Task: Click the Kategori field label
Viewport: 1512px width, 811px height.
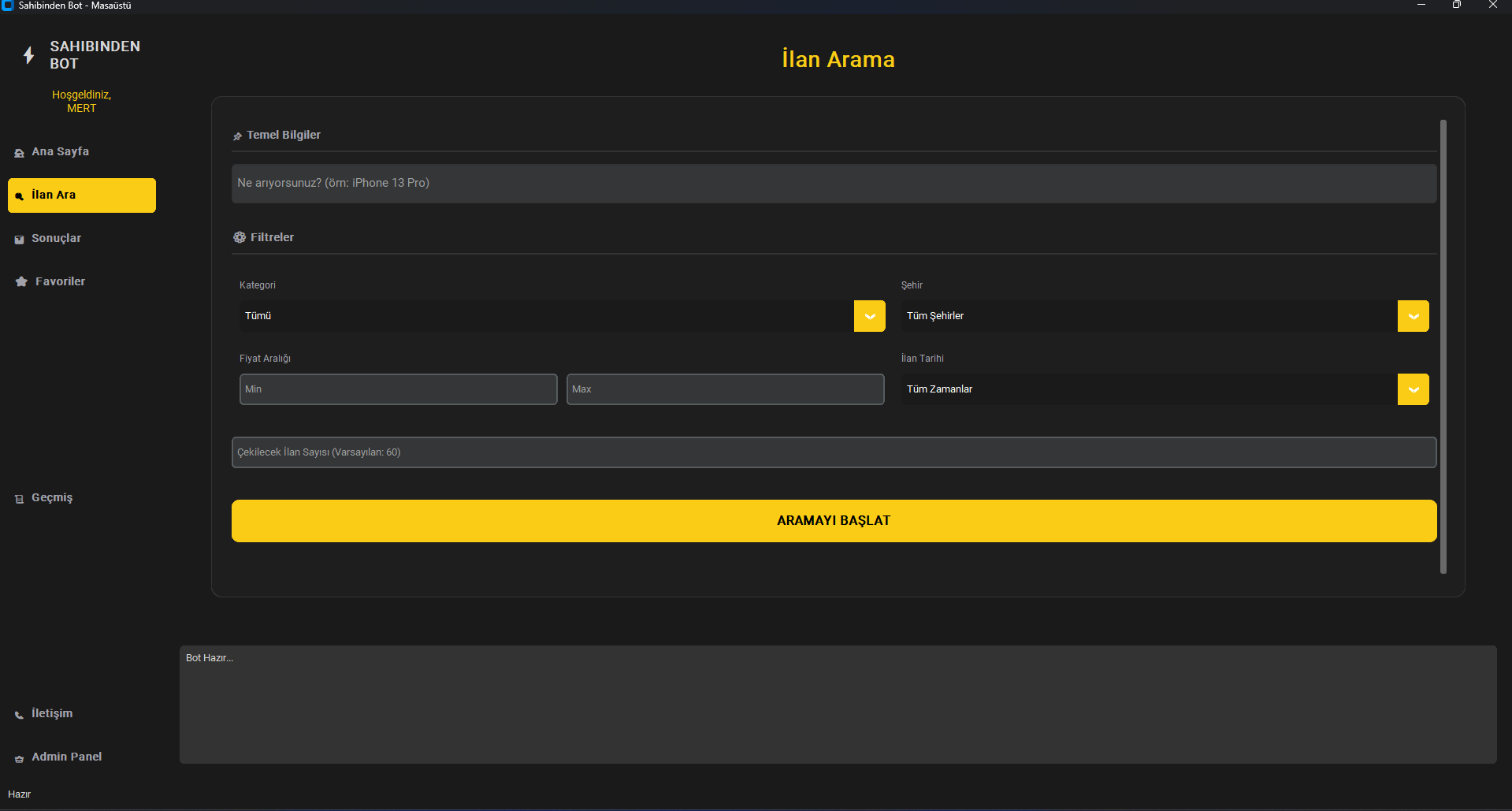Action: click(x=258, y=285)
